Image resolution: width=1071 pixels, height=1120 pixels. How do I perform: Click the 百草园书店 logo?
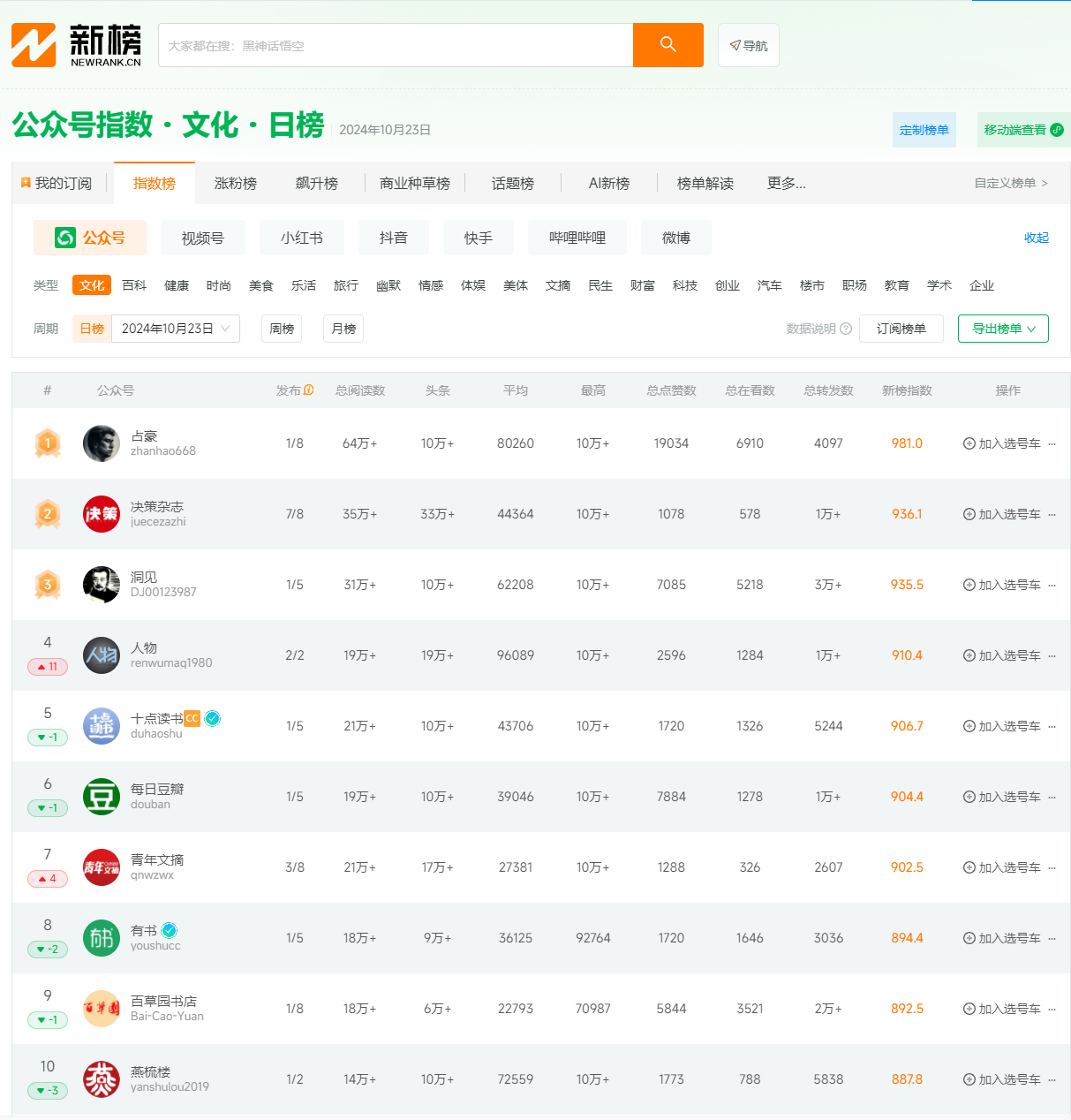click(102, 1009)
